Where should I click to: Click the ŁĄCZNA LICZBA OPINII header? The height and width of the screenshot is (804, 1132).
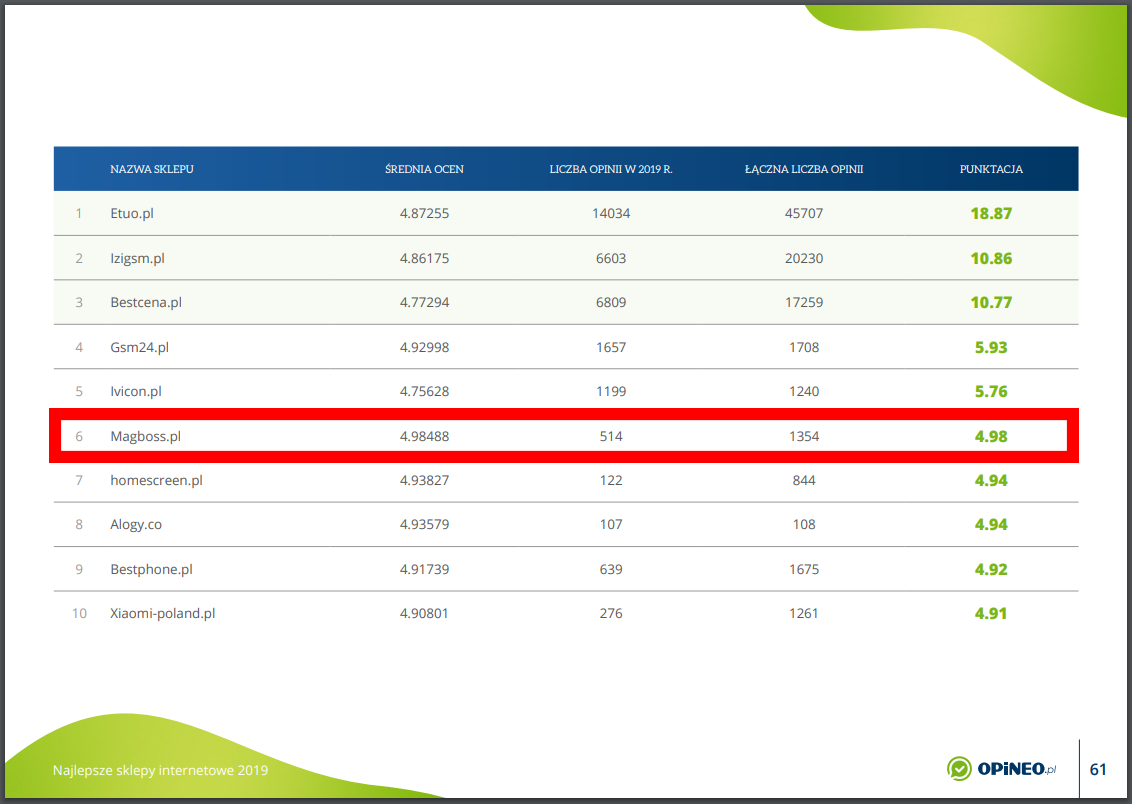804,169
